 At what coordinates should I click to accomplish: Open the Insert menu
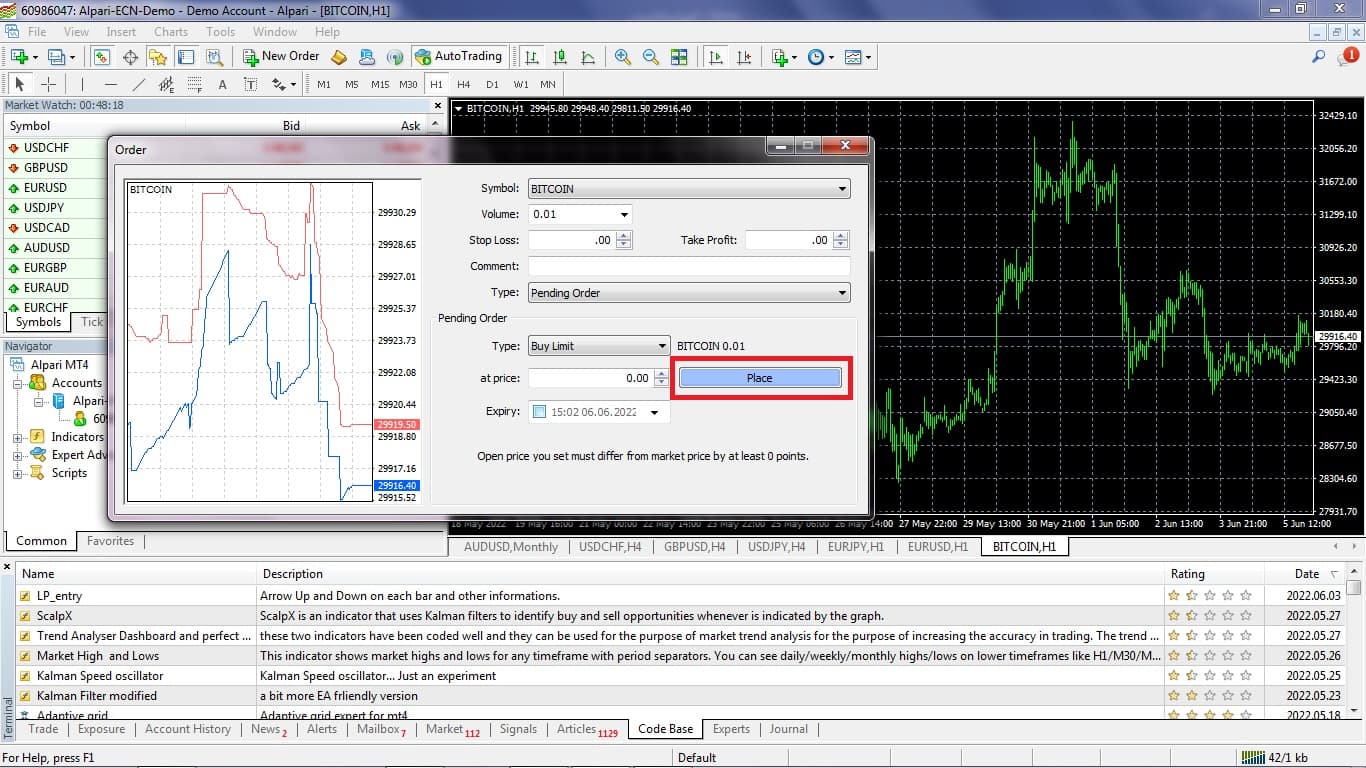point(121,32)
